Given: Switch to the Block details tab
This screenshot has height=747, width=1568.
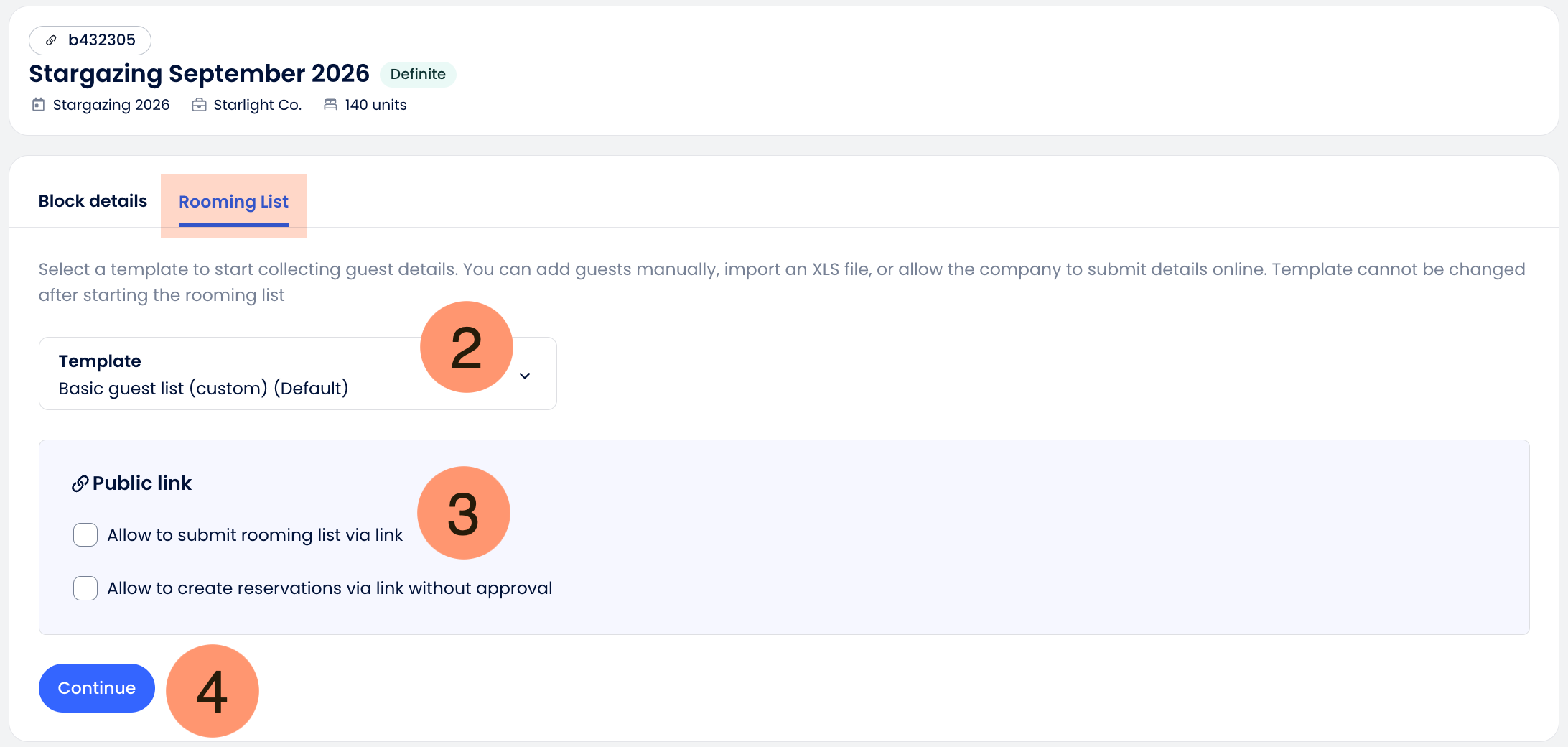Looking at the screenshot, I should tap(93, 201).
